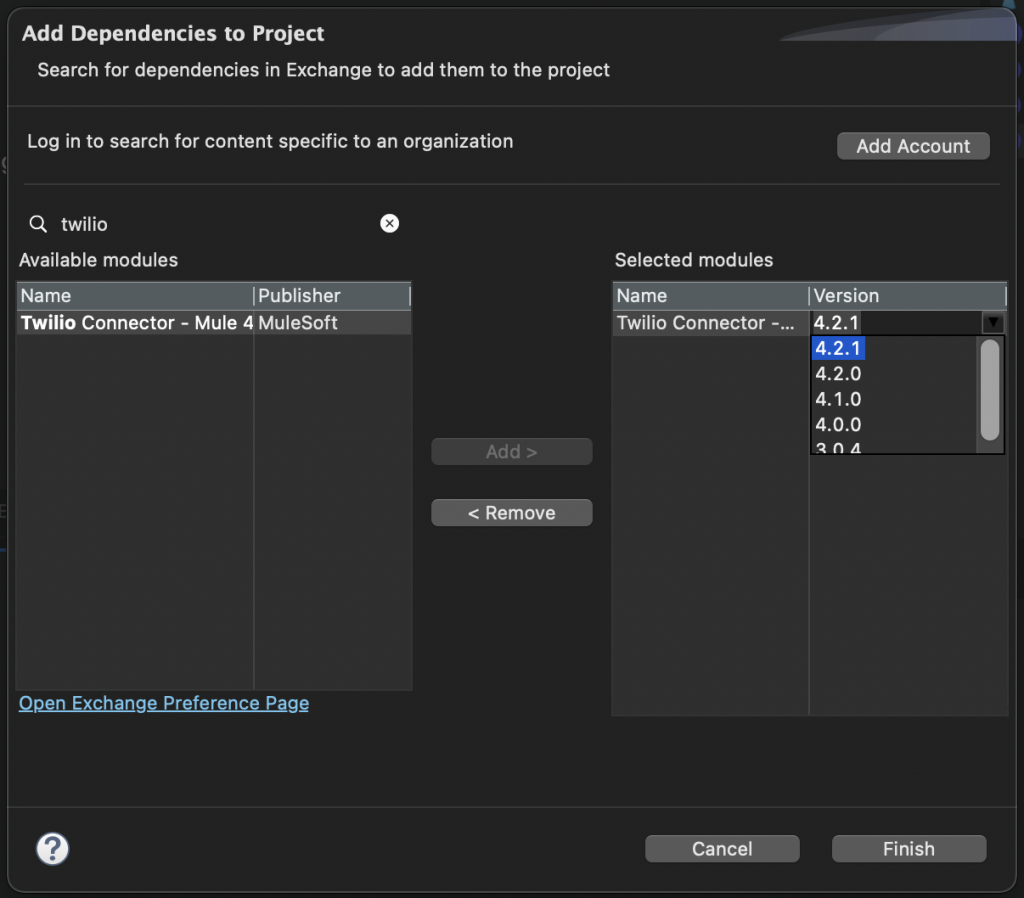Select Twilio Connector - Mule 4 available row
Screen dimensions: 1024x898
(x=214, y=323)
